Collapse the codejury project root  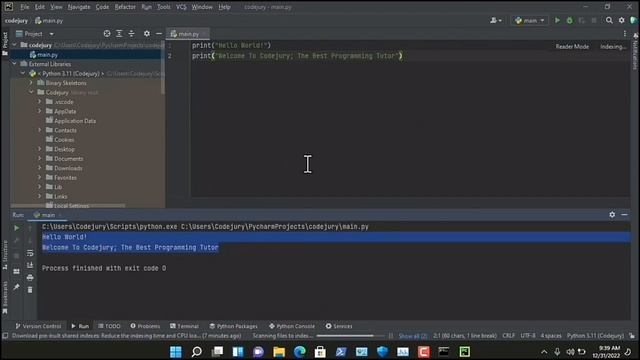coord(15,44)
